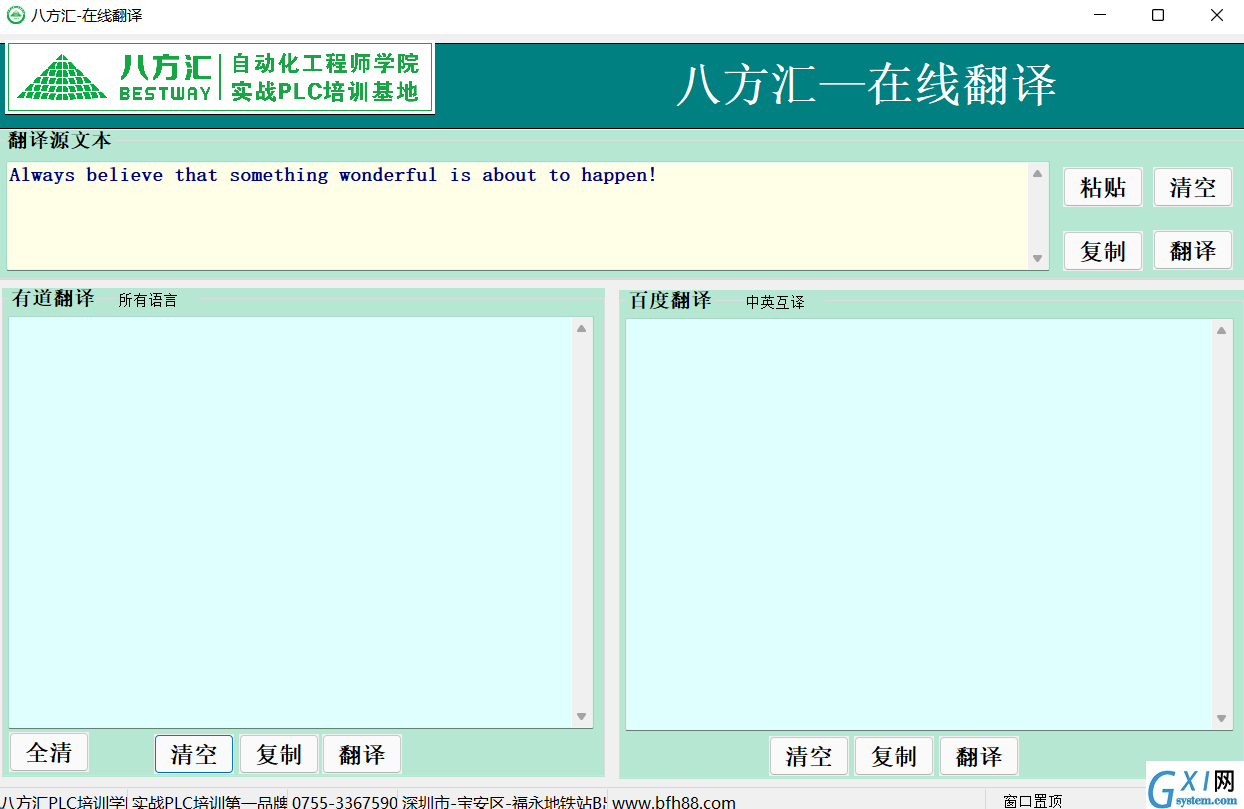Click the 有道翻译 box scroll-up arrow
Image resolution: width=1244 pixels, height=809 pixels.
coord(582,328)
